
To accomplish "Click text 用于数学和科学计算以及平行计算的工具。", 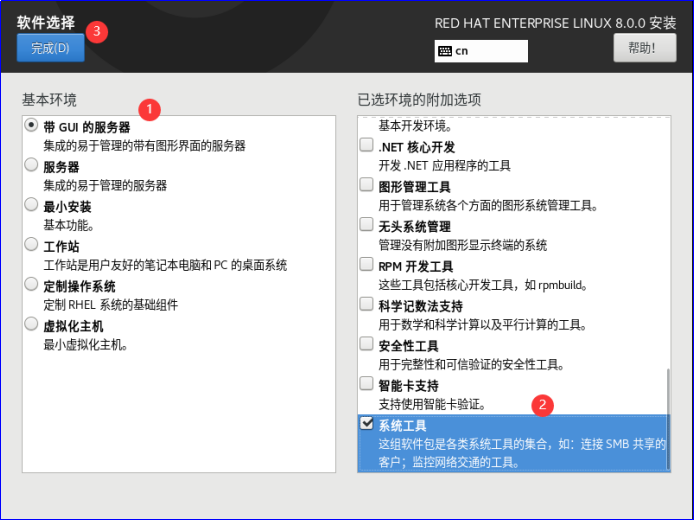I will point(483,325).
